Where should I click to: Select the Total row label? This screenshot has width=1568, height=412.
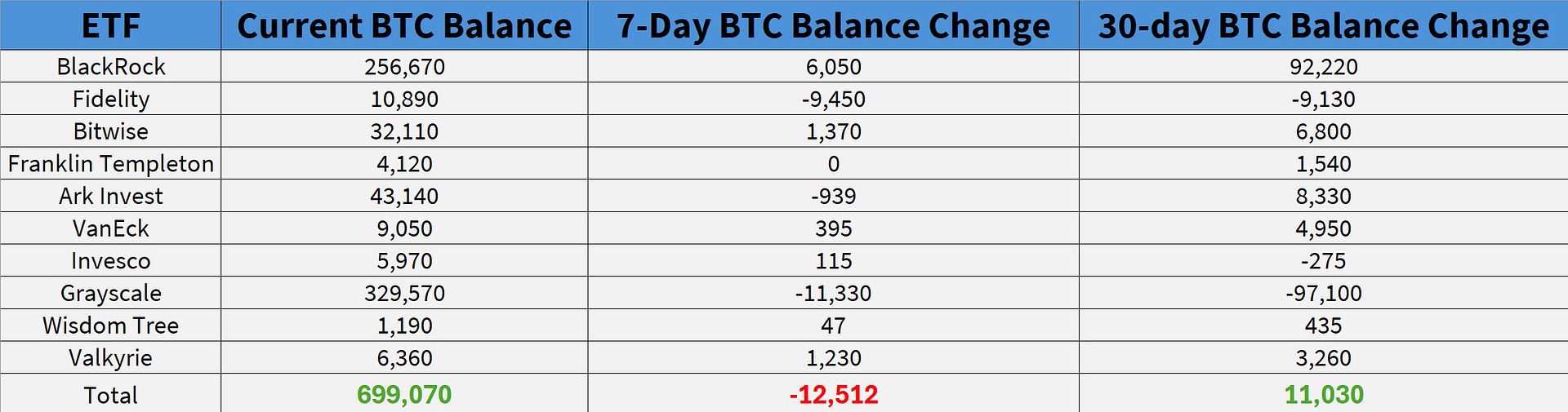110,395
